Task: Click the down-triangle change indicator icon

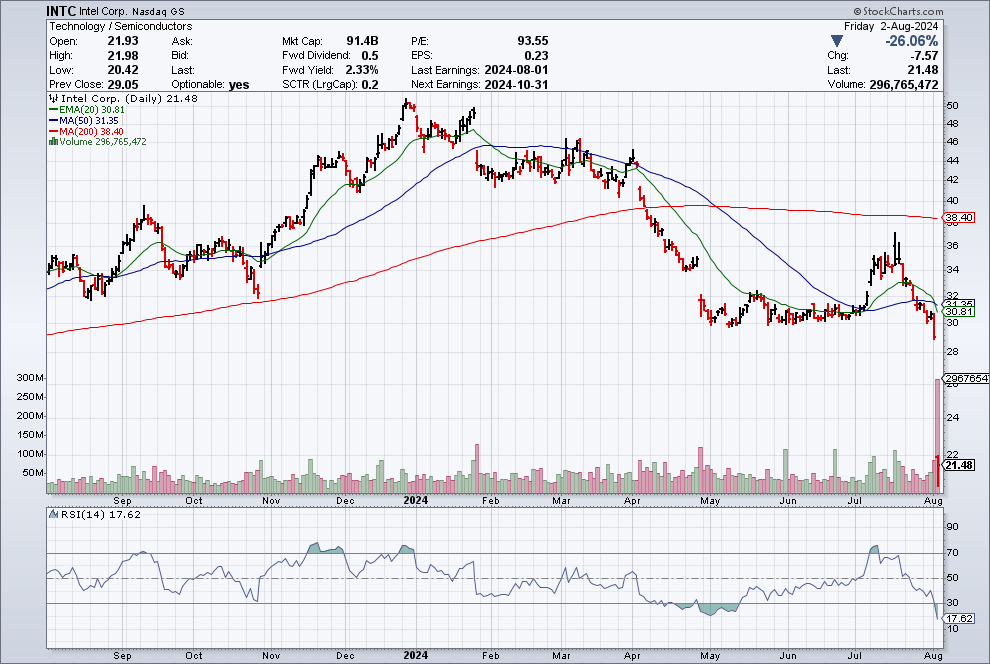Action: 837,41
